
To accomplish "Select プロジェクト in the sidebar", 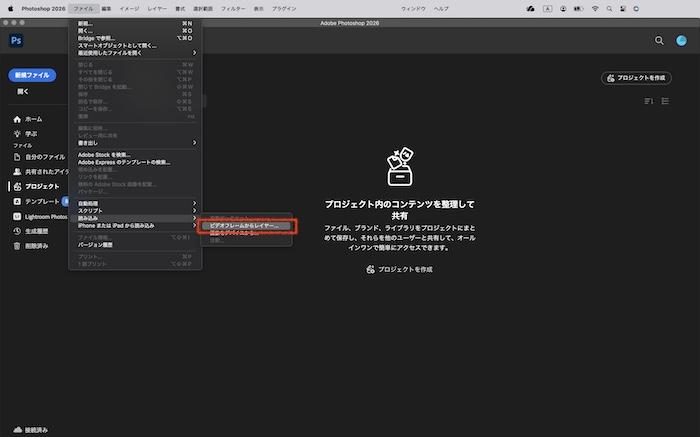I will [x=36, y=186].
